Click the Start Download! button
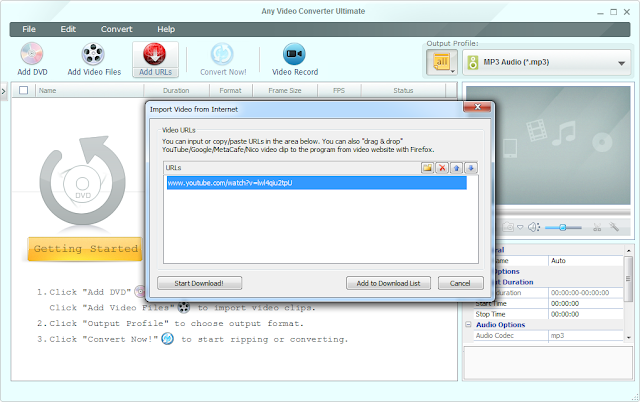This screenshot has height=402, width=640. coord(199,283)
